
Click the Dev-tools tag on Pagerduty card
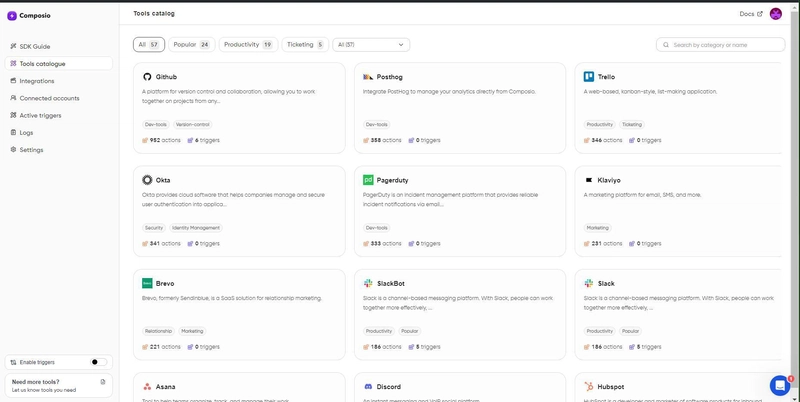[x=377, y=228]
